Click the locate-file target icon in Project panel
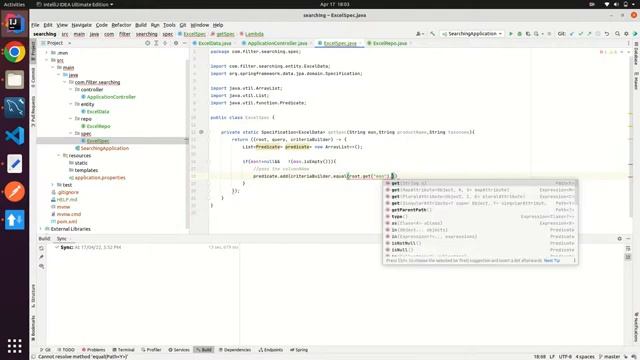640x360 pixels. [147, 43]
